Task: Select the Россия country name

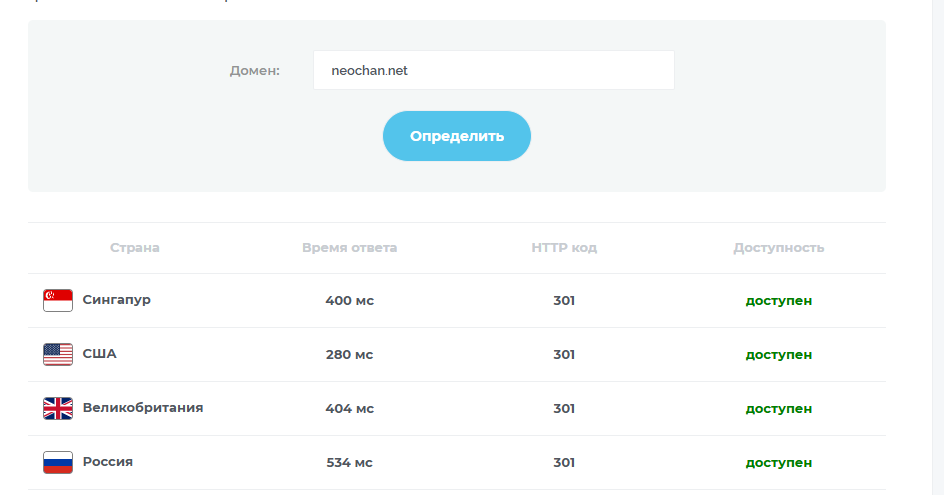Action: point(107,462)
